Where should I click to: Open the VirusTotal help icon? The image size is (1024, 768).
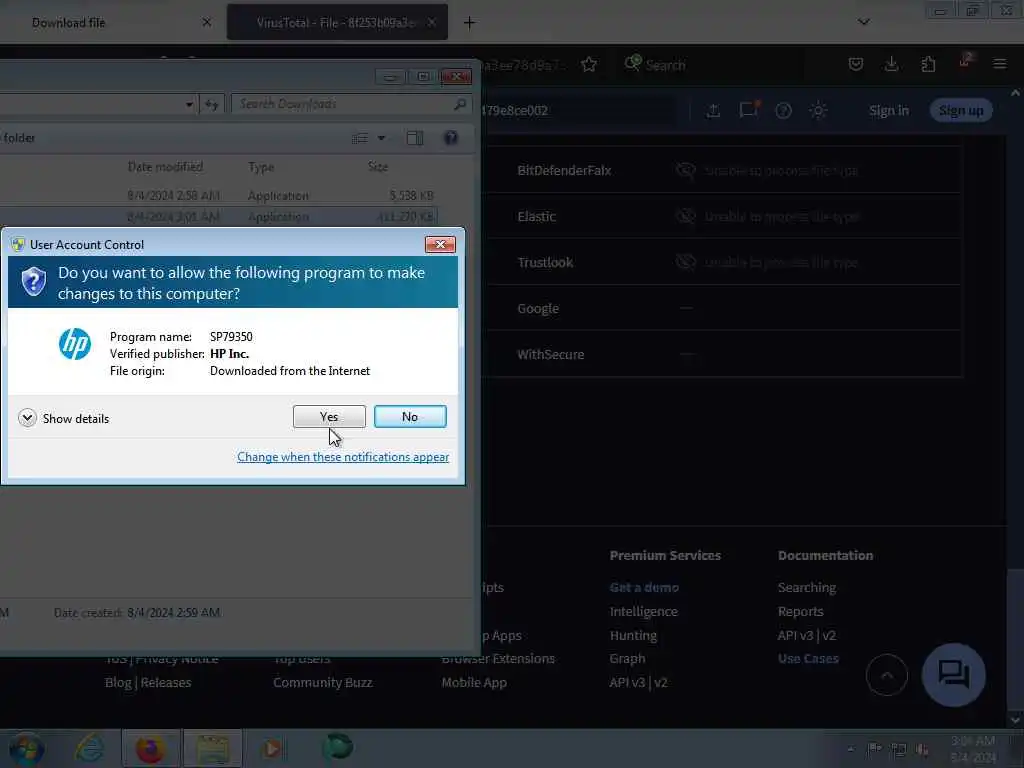click(784, 110)
